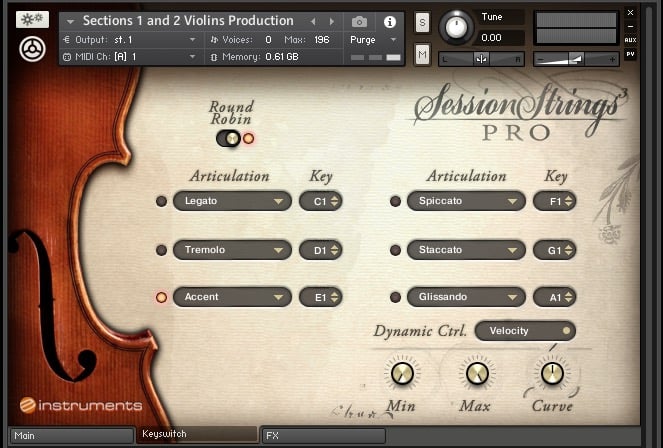Switch to the FX tab
Image resolution: width=663 pixels, height=448 pixels.
coord(323,435)
